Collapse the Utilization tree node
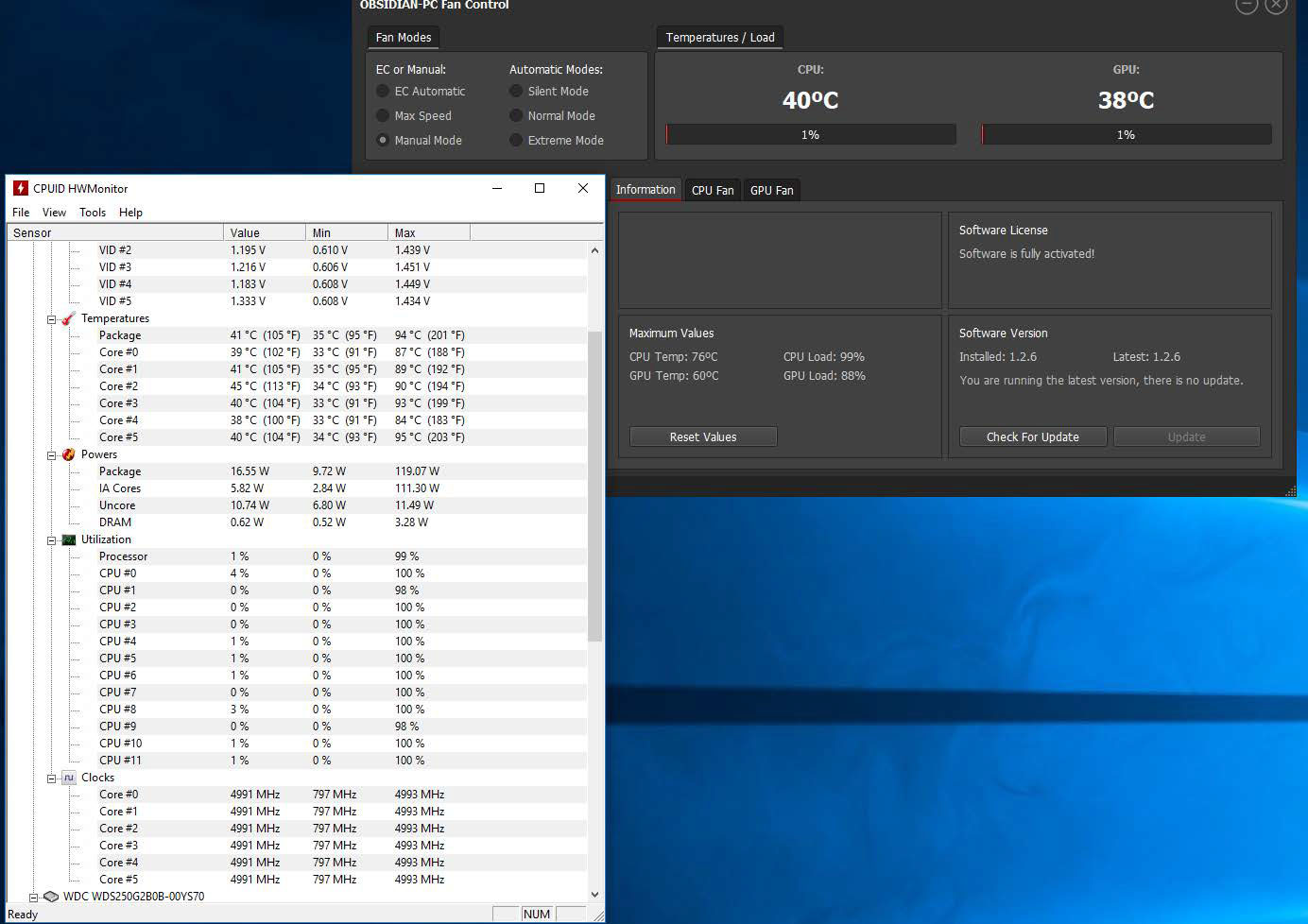Screen dimensions: 1308x924 pos(52,540)
